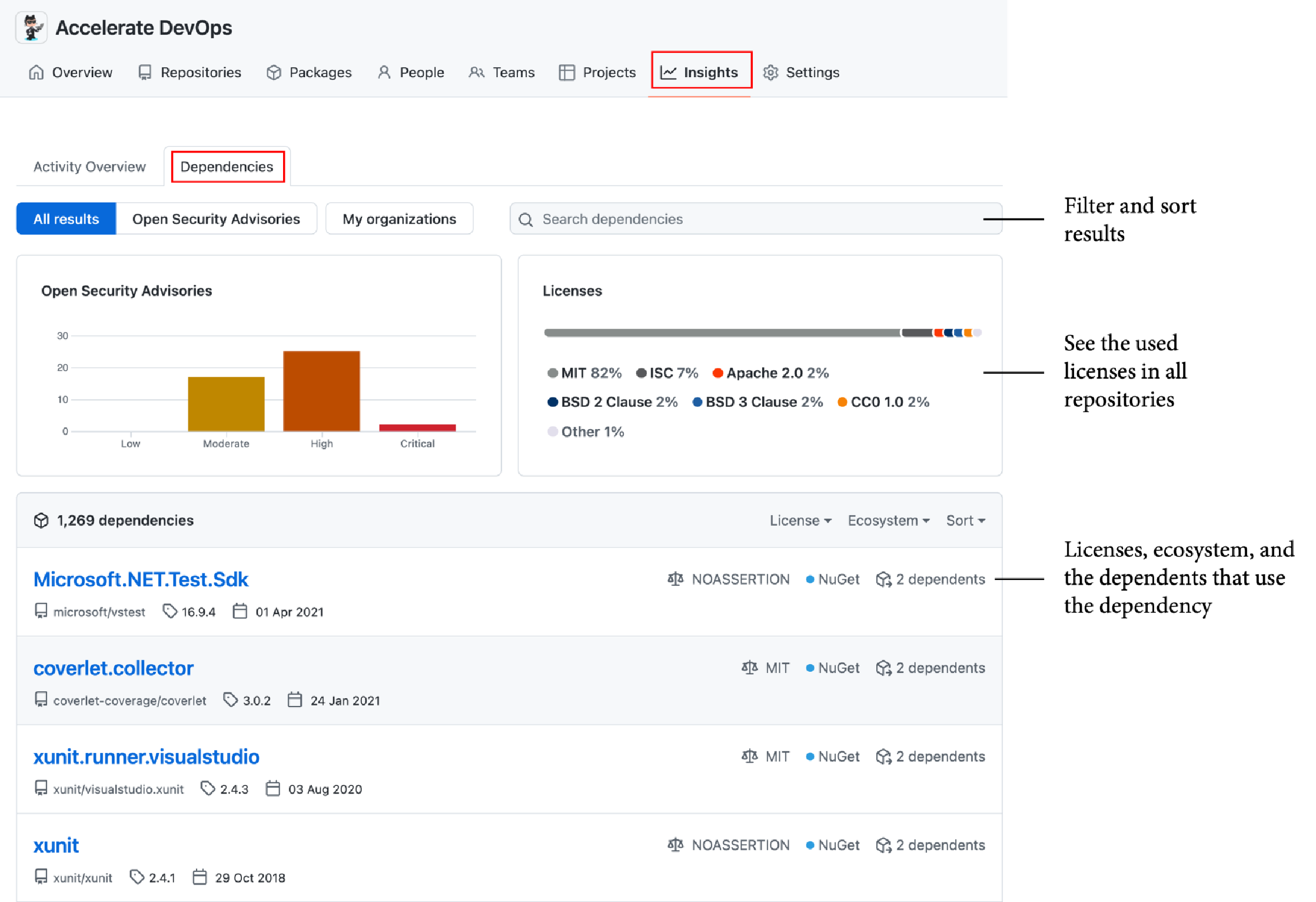The width and height of the screenshot is (1316, 902).
Task: Click repo icon beside microsoft/vstest
Action: [x=41, y=611]
